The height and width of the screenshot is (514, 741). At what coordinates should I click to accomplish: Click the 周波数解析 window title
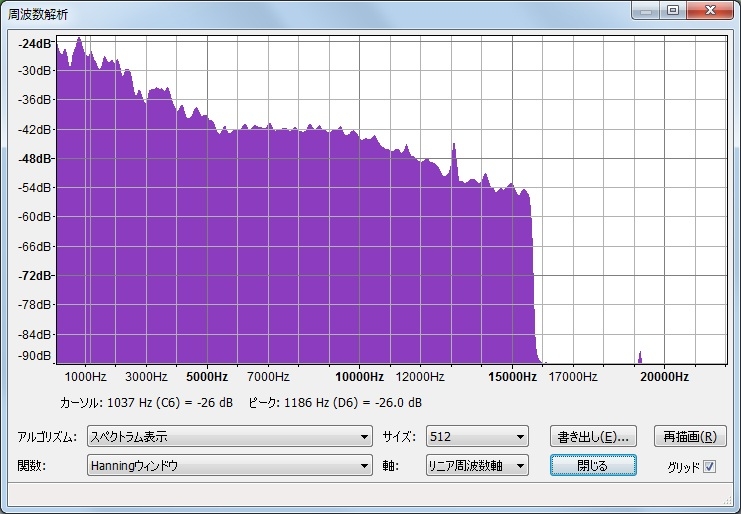(38, 14)
